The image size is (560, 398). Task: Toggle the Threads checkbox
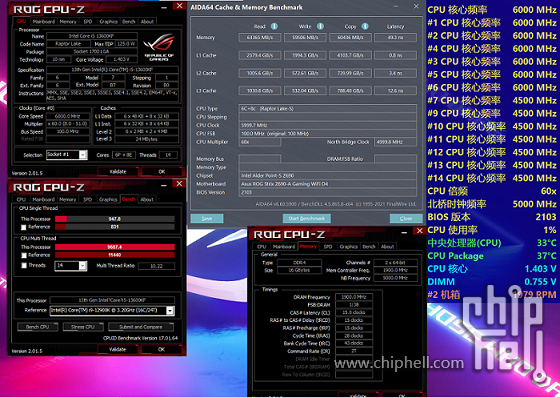[24, 265]
